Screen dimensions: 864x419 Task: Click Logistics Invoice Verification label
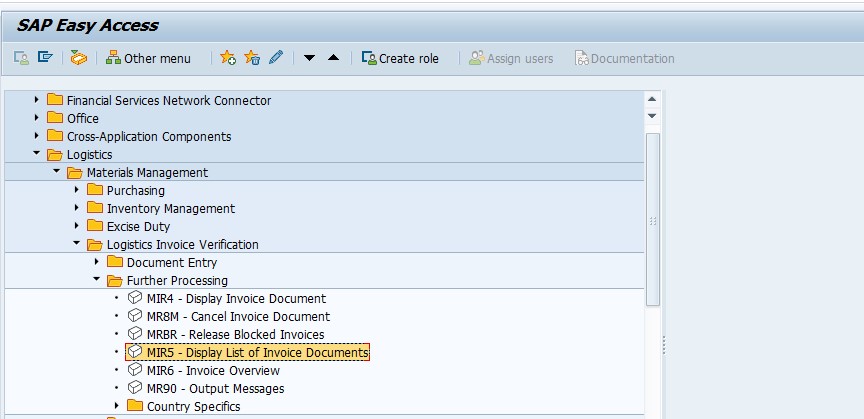182,244
